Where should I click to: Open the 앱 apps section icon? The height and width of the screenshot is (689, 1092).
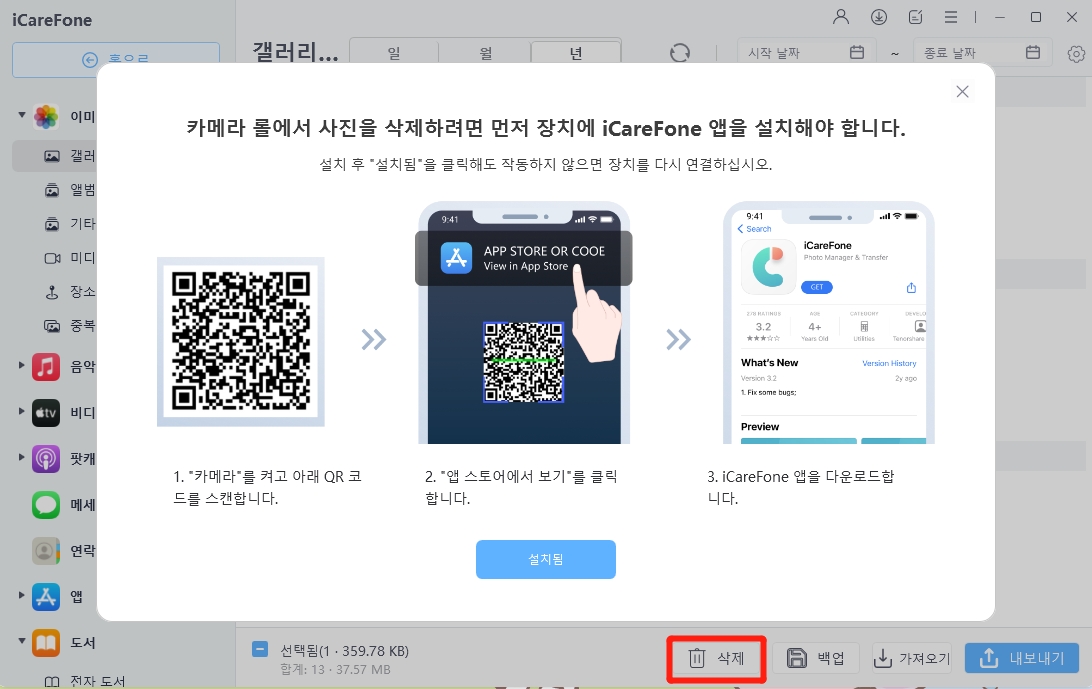pyautogui.click(x=44, y=596)
